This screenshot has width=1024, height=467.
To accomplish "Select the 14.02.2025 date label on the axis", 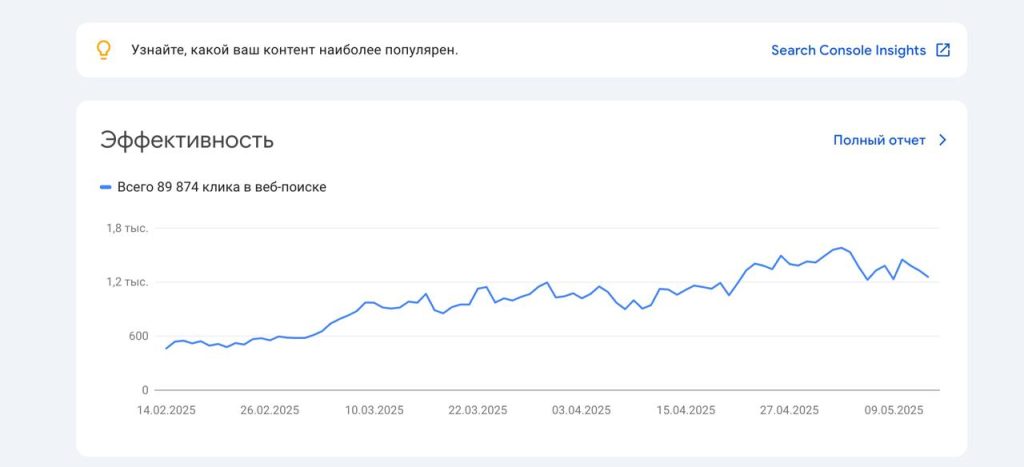I will (x=166, y=410).
